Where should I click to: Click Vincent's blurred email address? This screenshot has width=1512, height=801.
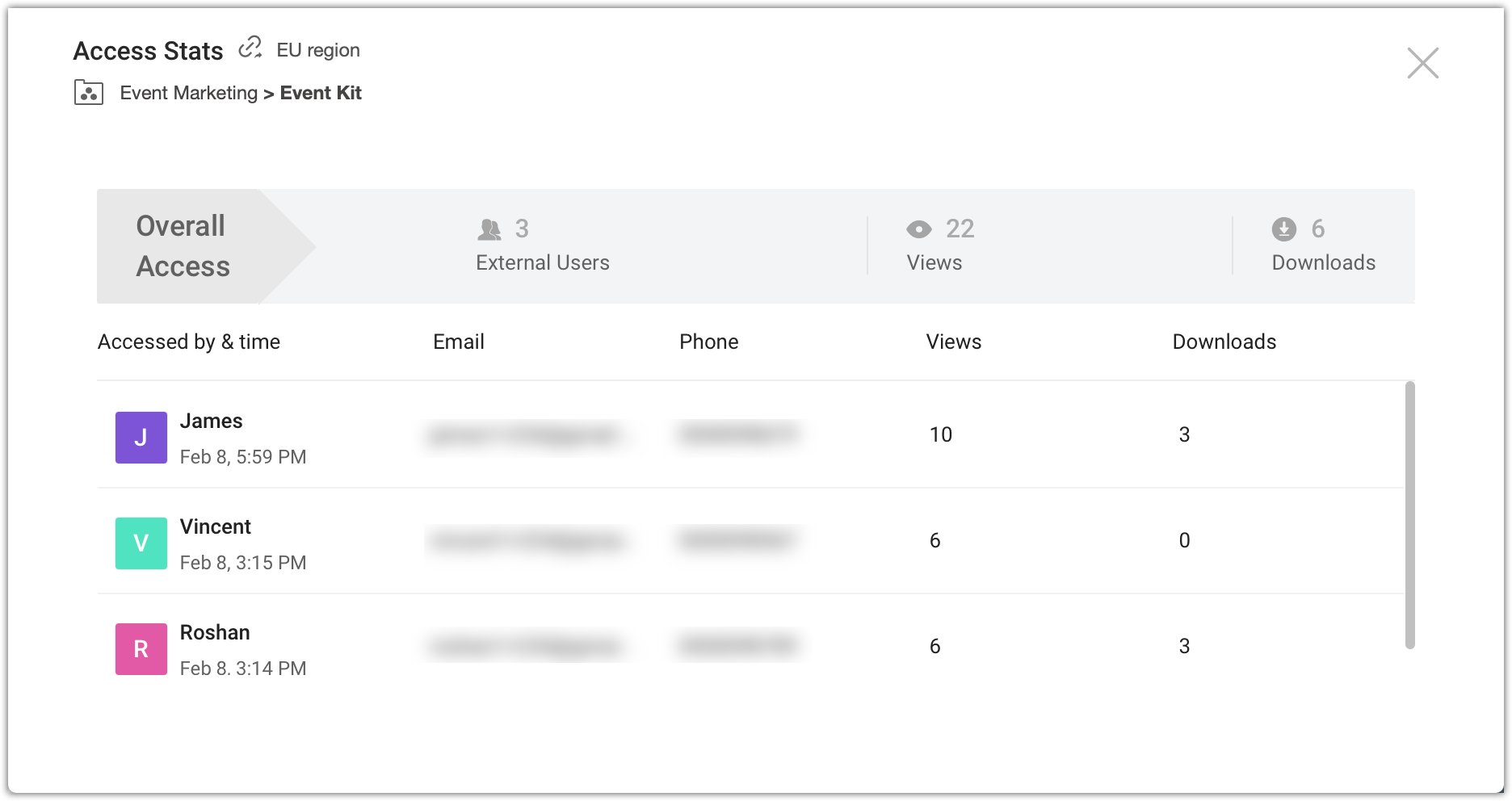click(527, 540)
